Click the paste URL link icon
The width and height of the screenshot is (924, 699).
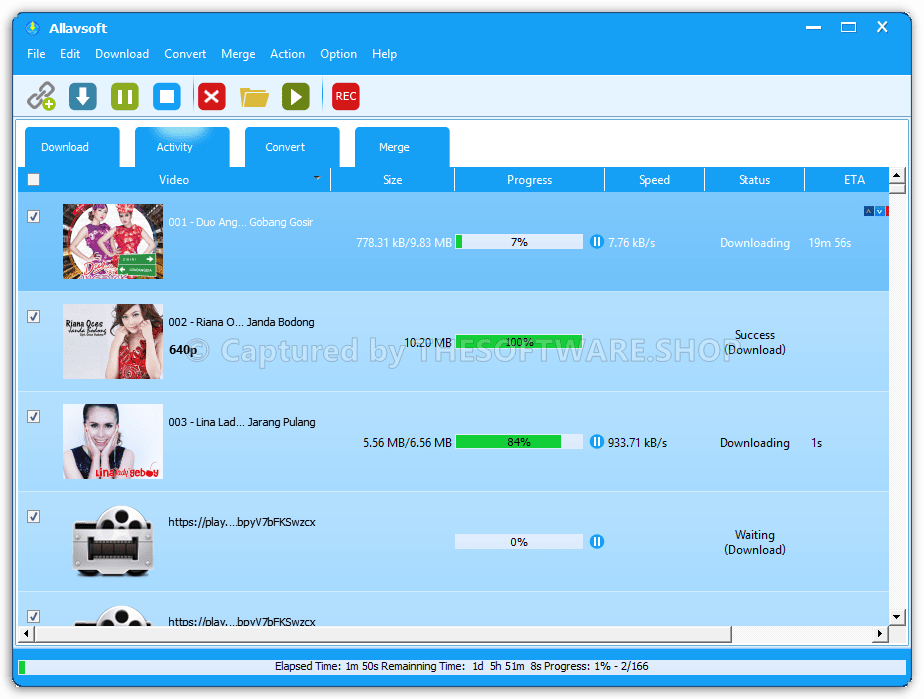click(41, 97)
